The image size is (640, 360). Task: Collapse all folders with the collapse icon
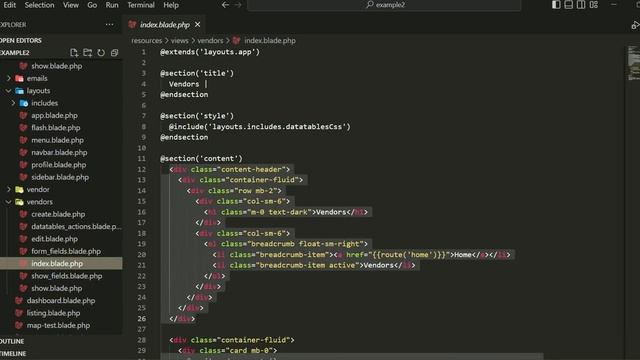[x=114, y=53]
